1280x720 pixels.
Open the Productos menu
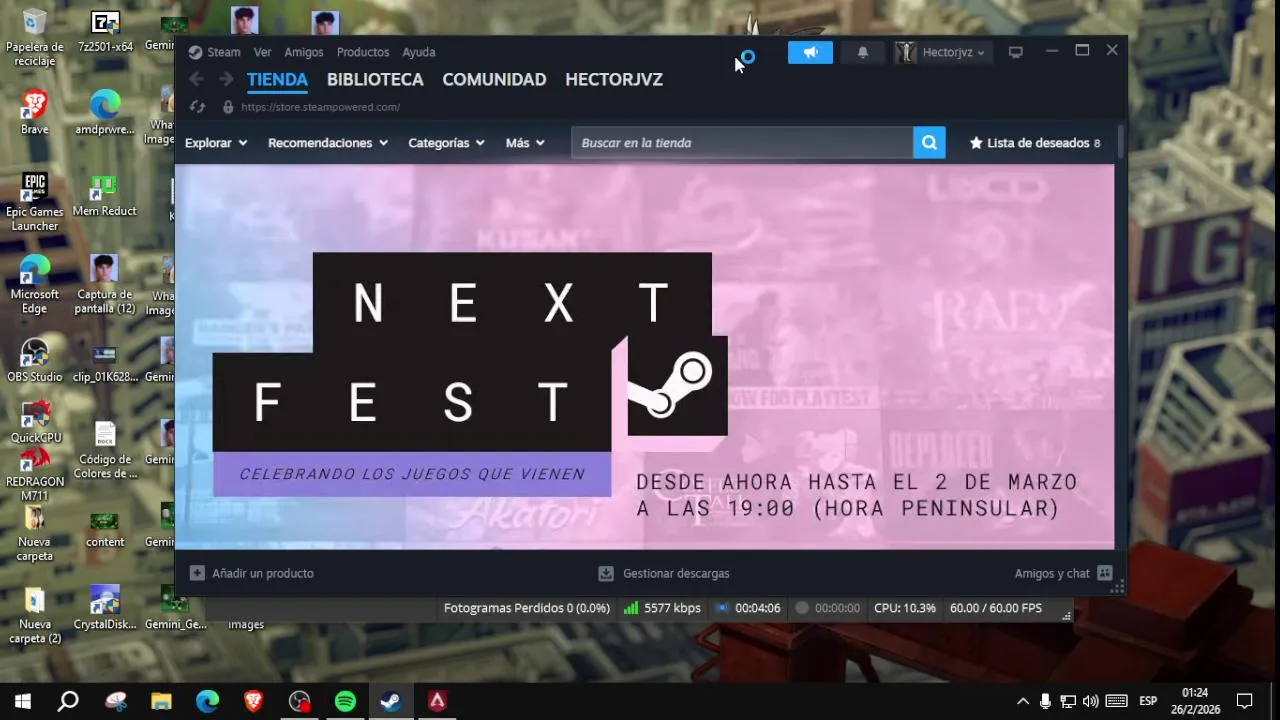click(x=363, y=52)
